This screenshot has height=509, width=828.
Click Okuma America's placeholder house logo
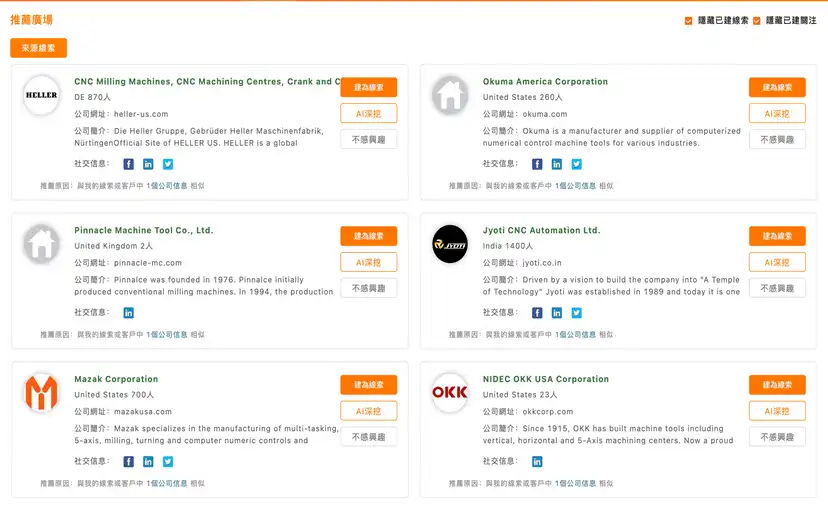(450, 95)
